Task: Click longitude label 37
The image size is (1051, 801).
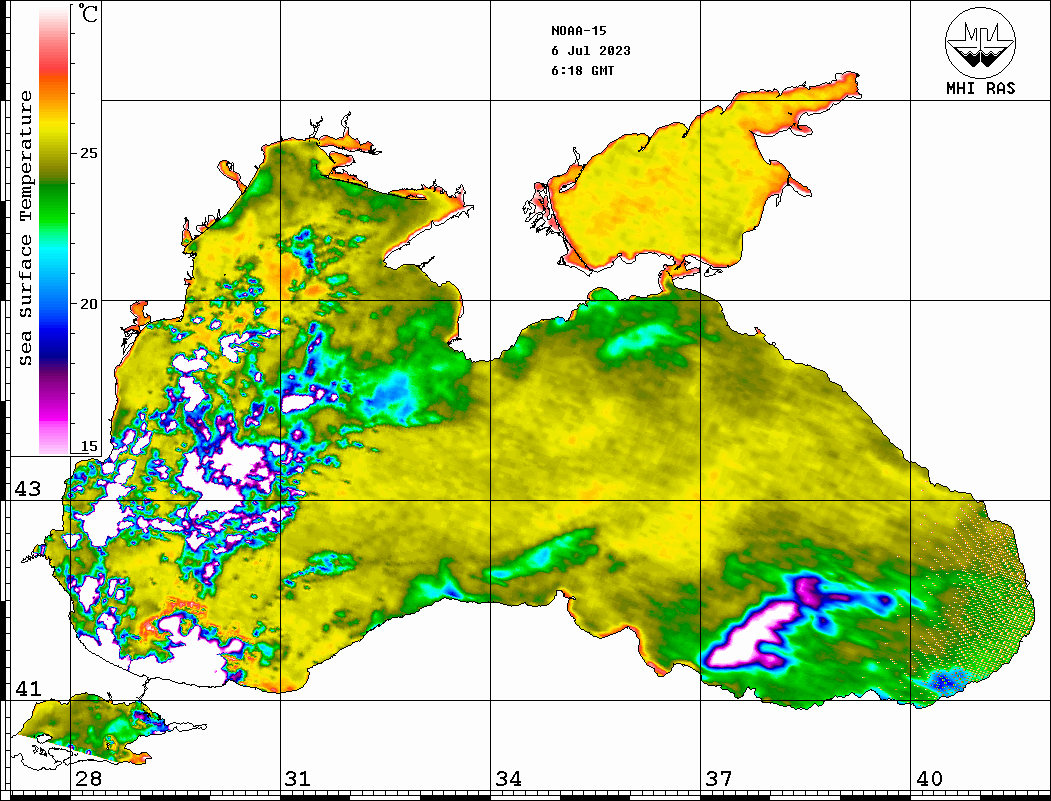Action: point(719,778)
